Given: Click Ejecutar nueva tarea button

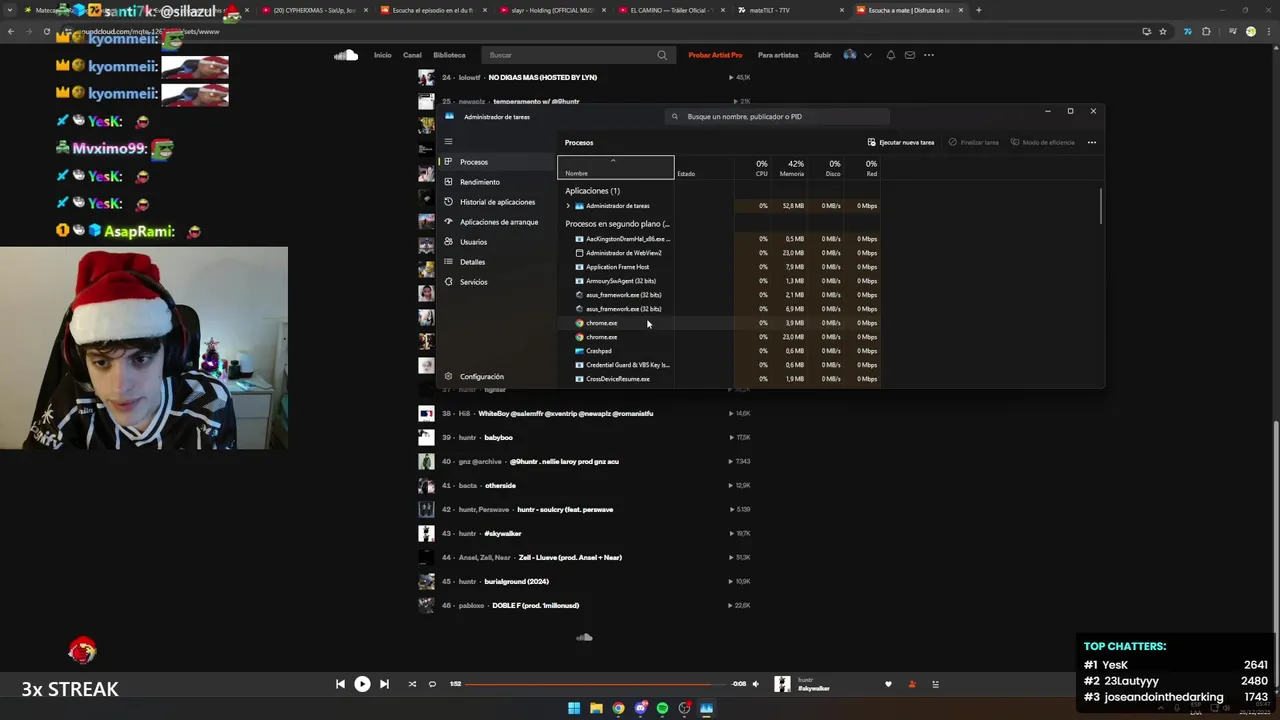Looking at the screenshot, I should click(901, 142).
